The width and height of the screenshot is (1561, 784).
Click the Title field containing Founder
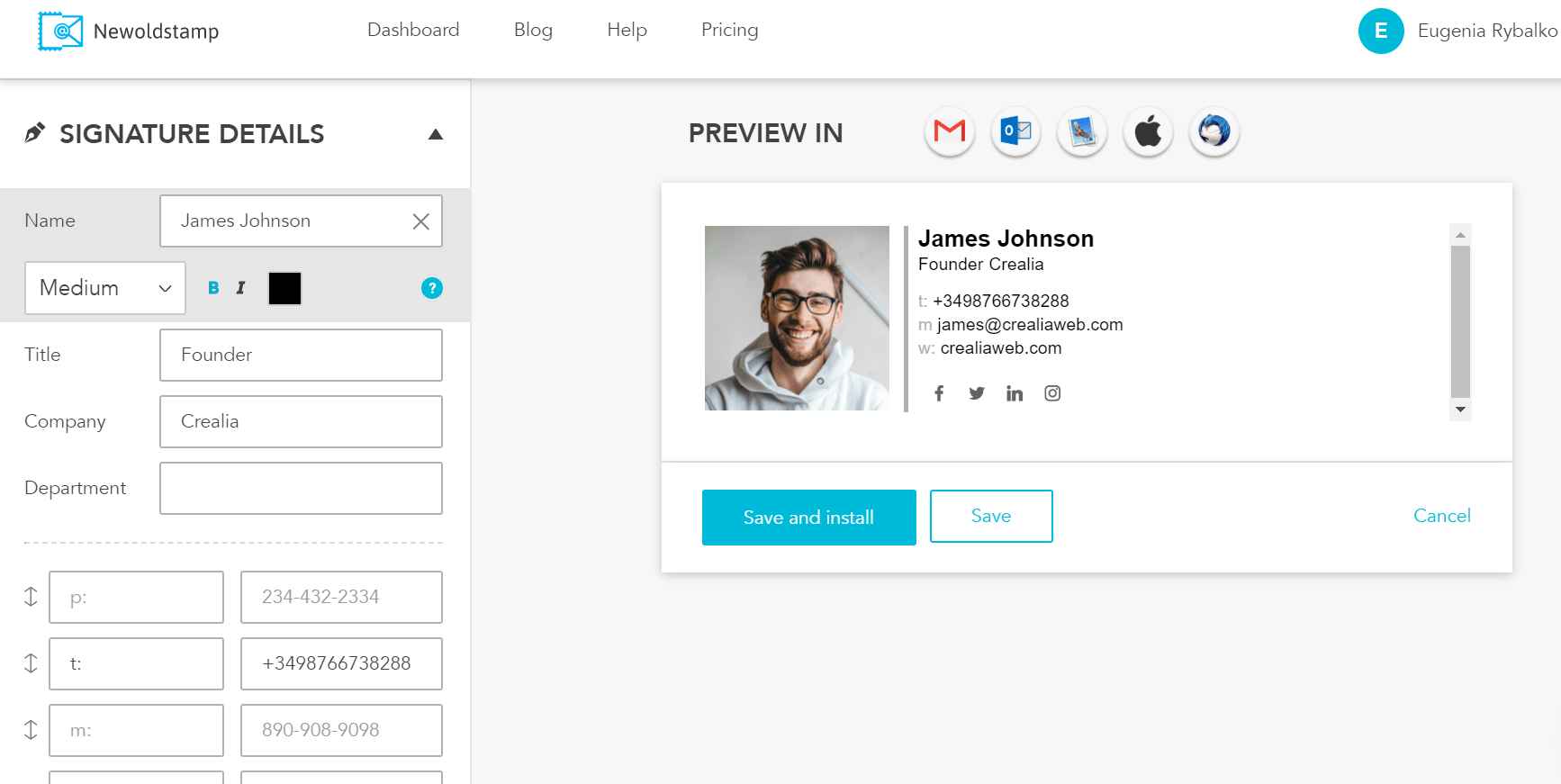coord(301,355)
